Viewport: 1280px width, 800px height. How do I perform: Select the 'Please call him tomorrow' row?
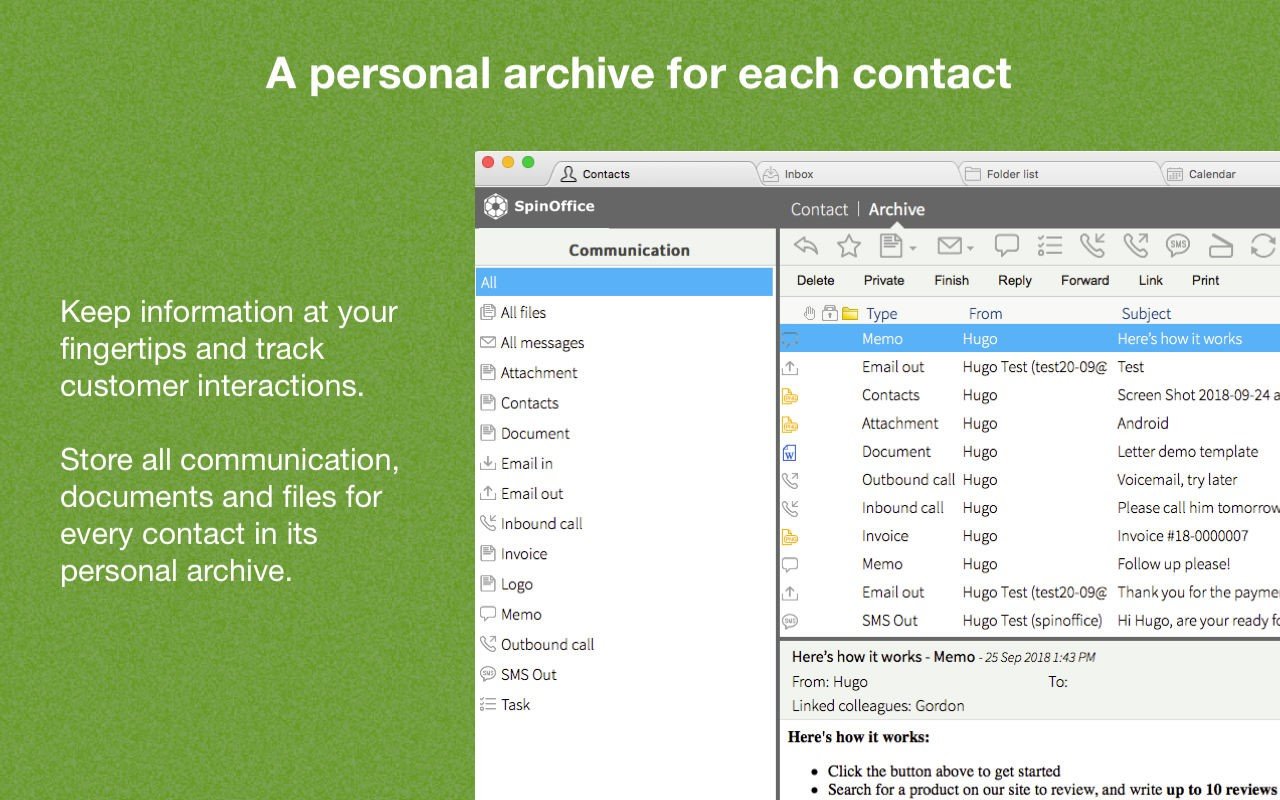[1029, 507]
